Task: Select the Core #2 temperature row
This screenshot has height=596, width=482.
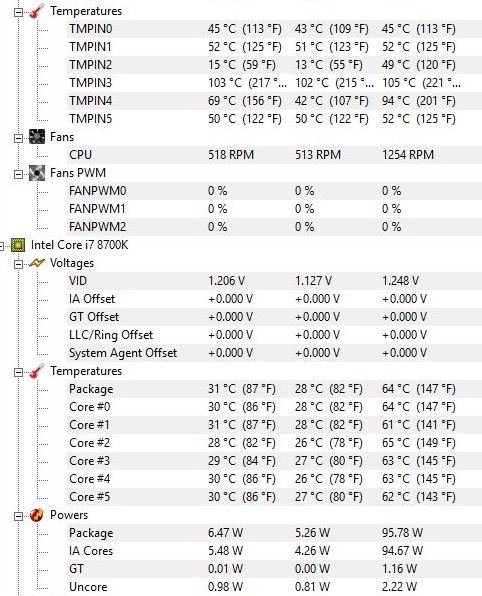Action: [x=274, y=443]
